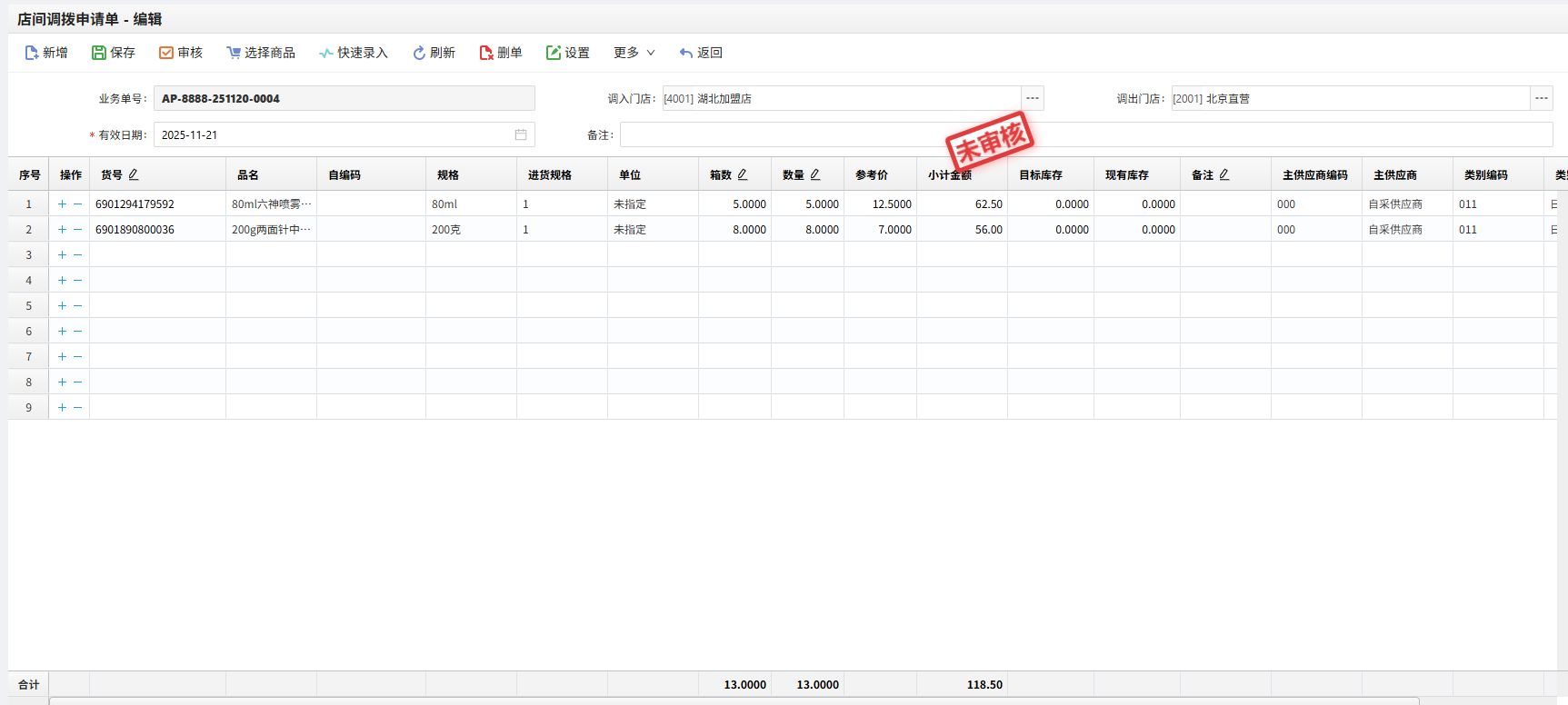The width and height of the screenshot is (1568, 705).
Task: Click the 新增 (new) toolbar icon
Action: click(x=32, y=53)
